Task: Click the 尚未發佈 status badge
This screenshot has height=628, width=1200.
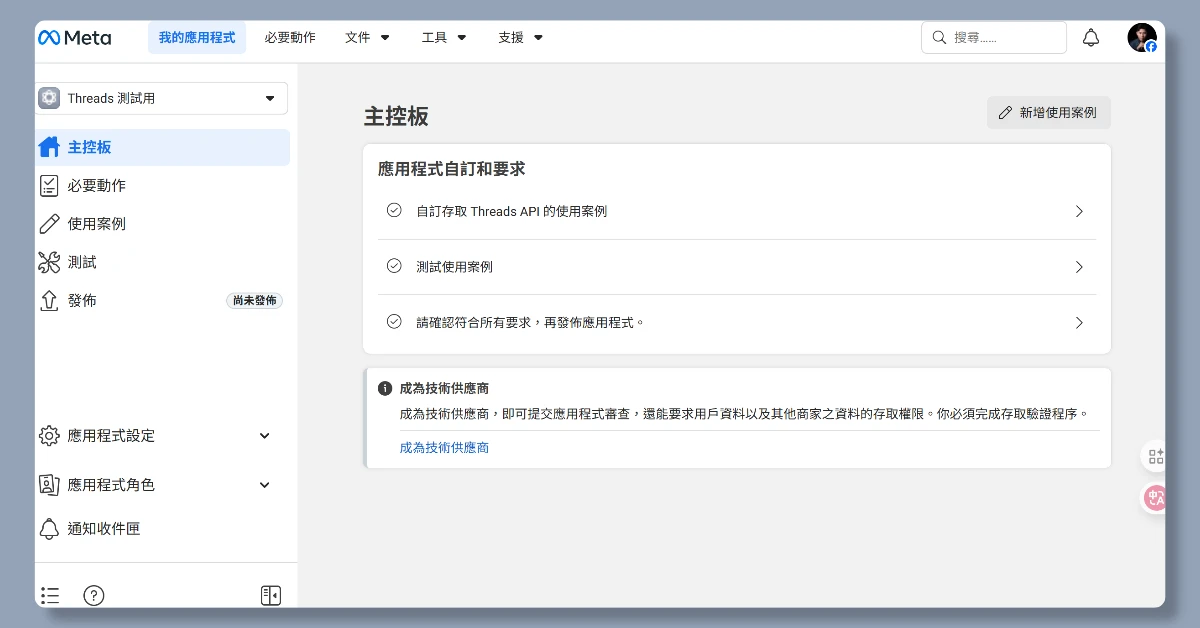Action: [x=254, y=300]
